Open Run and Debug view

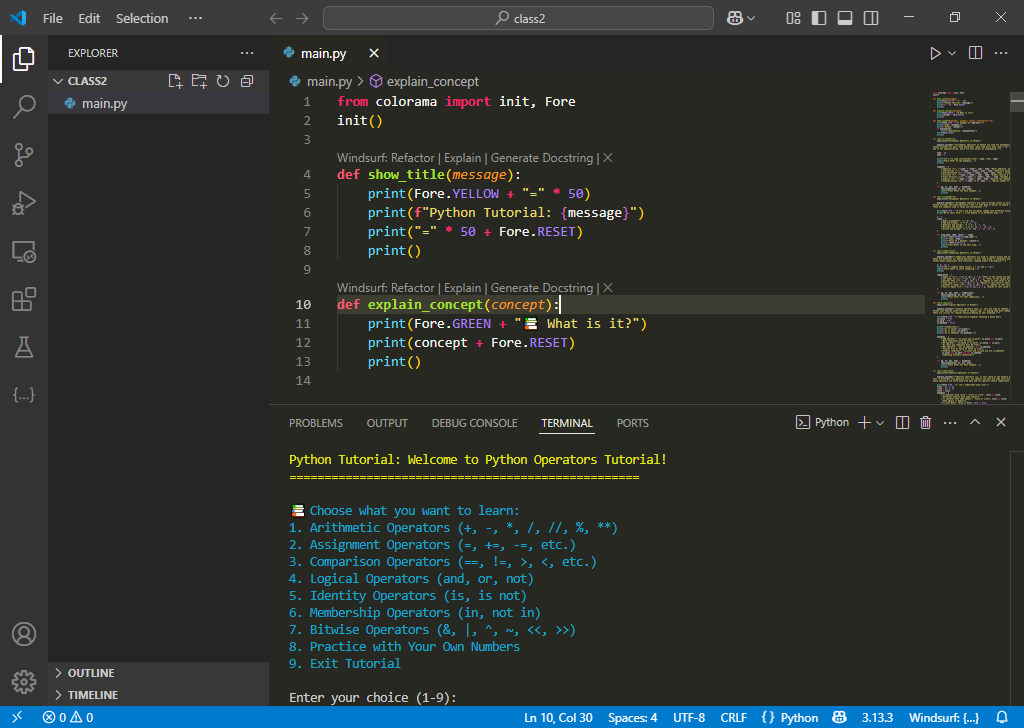24,203
